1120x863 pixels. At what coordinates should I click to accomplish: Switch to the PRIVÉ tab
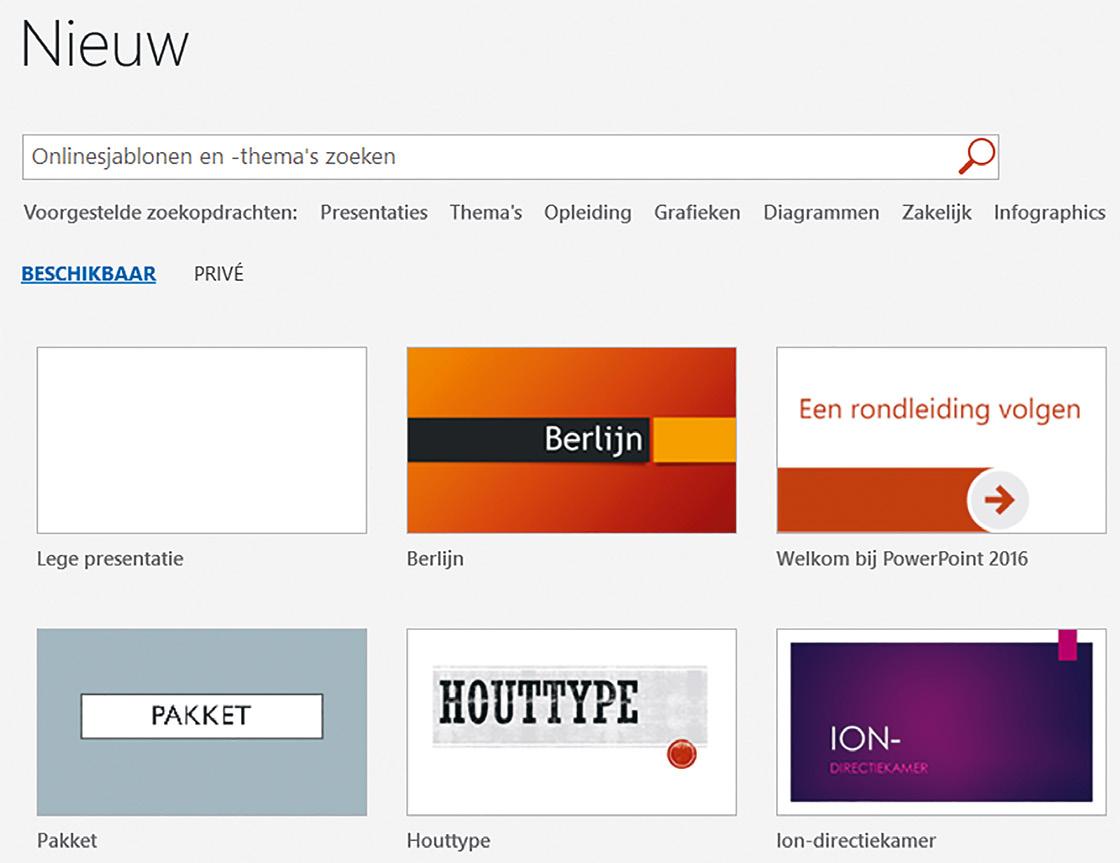(219, 274)
